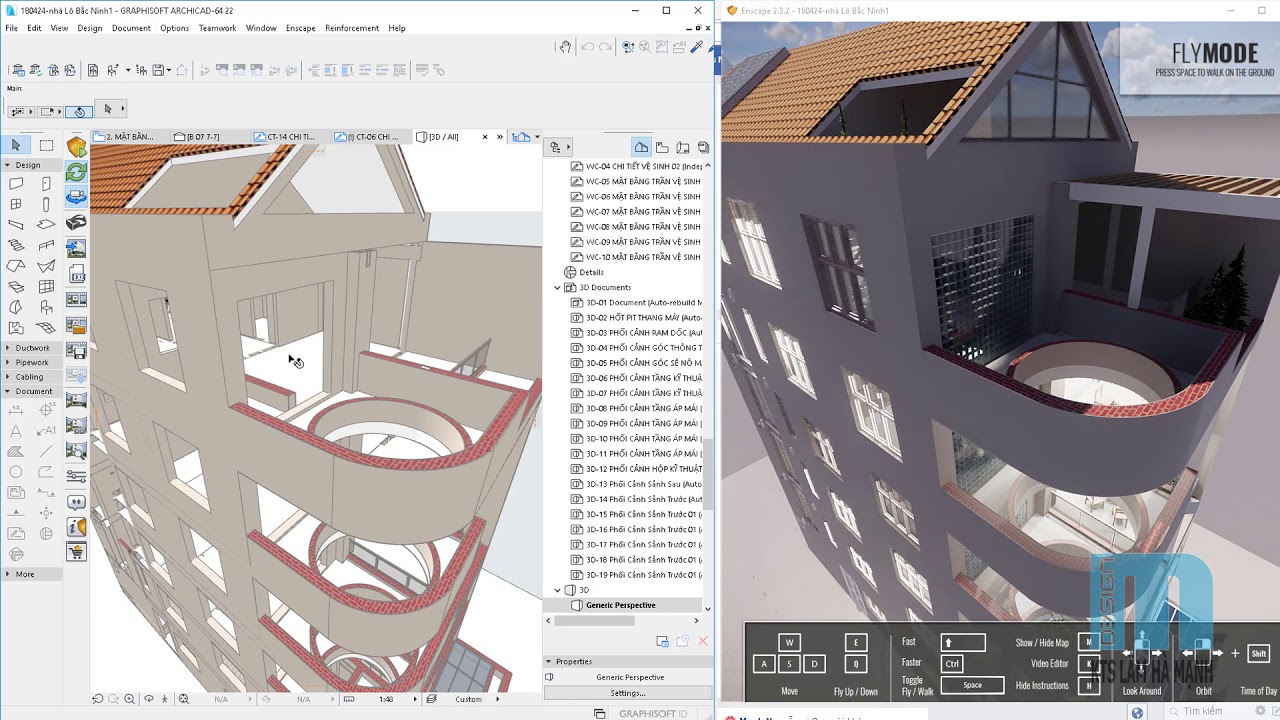Image resolution: width=1280 pixels, height=720 pixels.
Task: Select WC-07 MẶT BẰNG TRẦN VỆ SINH item
Action: click(642, 211)
